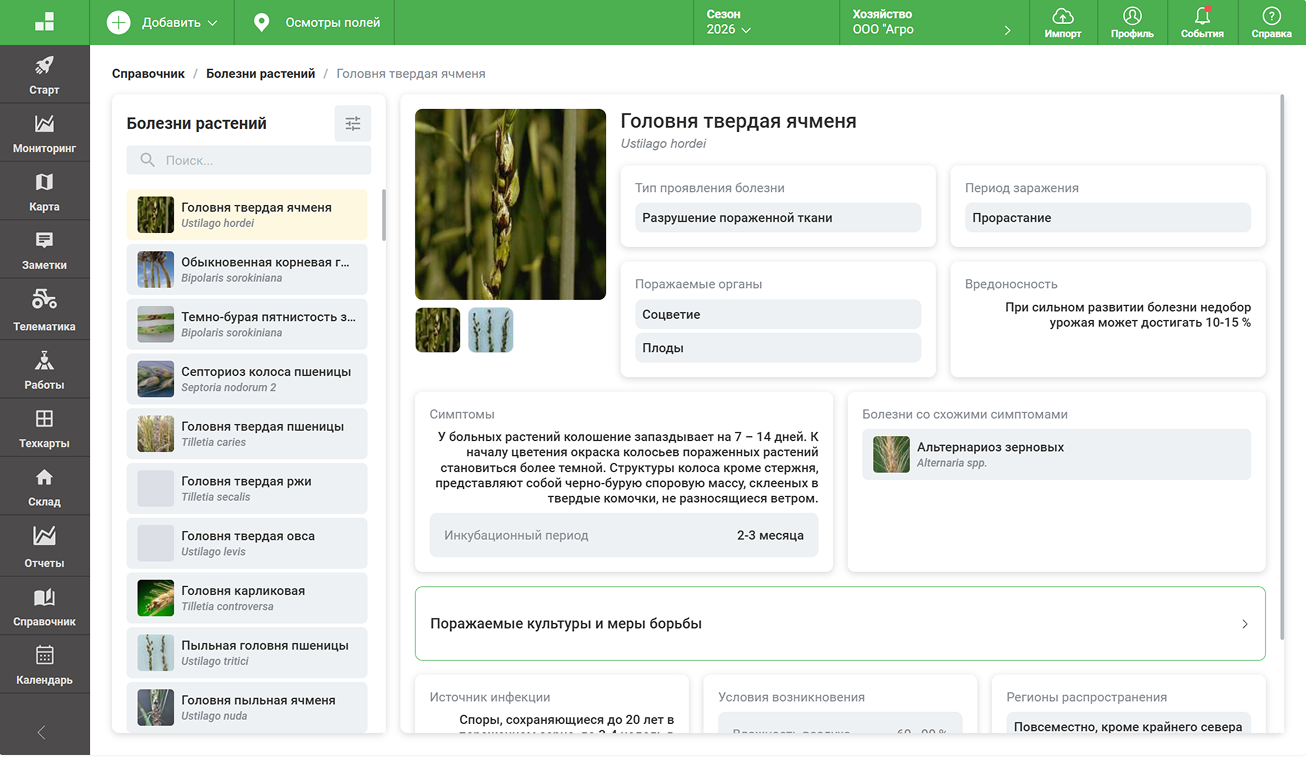The height and width of the screenshot is (758, 1306).
Task: Select Обыкновенная корневая гниль Bipolaris sorokiniana item
Action: click(247, 269)
